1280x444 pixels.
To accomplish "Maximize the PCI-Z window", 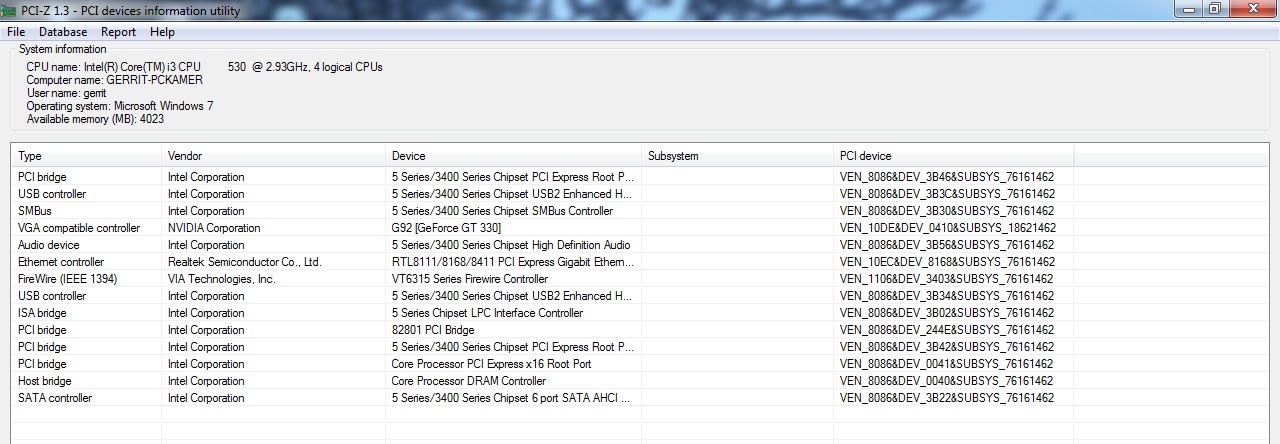I will tap(1215, 9).
